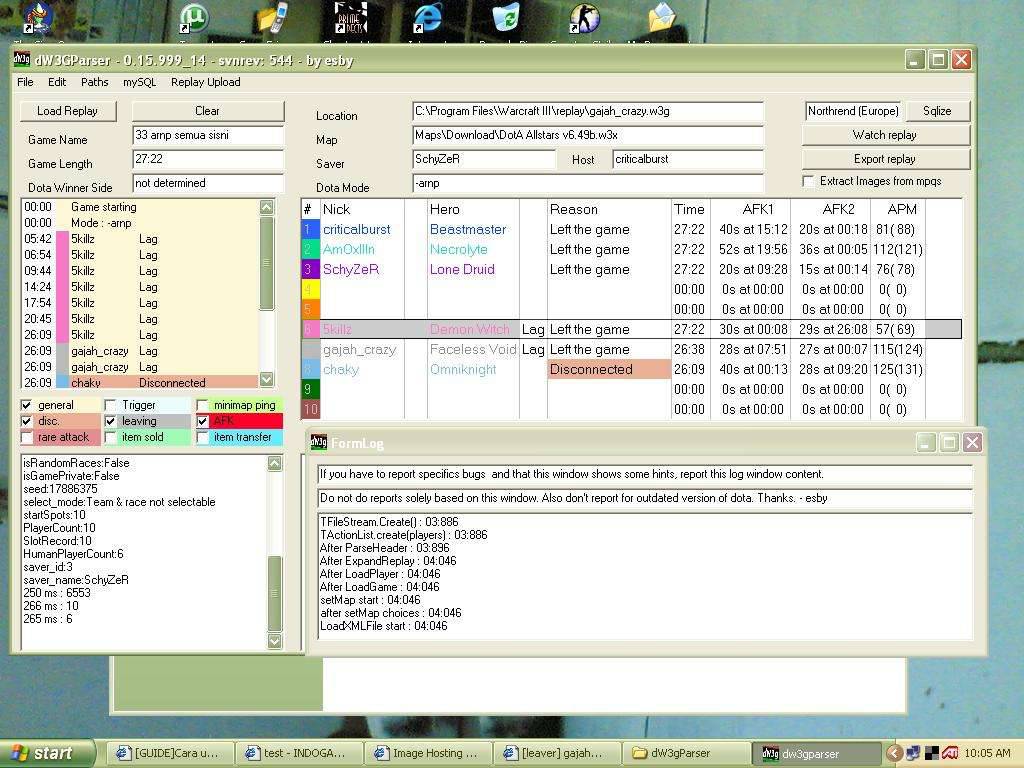Click the saver_name:SchyZeR info line
The width and height of the screenshot is (1024, 768).
point(76,580)
